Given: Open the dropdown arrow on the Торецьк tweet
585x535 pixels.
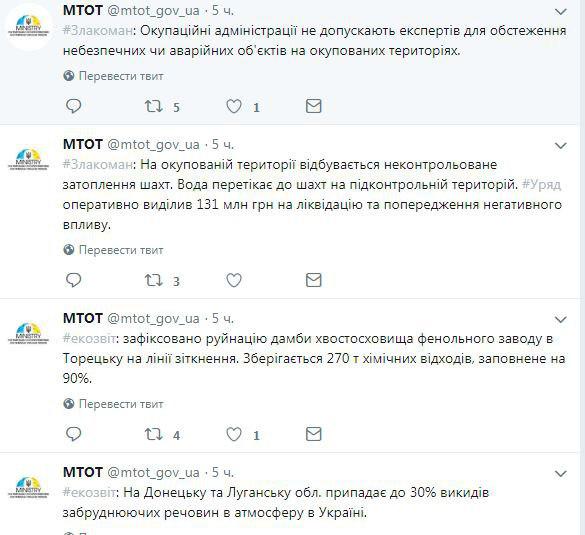Looking at the screenshot, I should point(561,320).
